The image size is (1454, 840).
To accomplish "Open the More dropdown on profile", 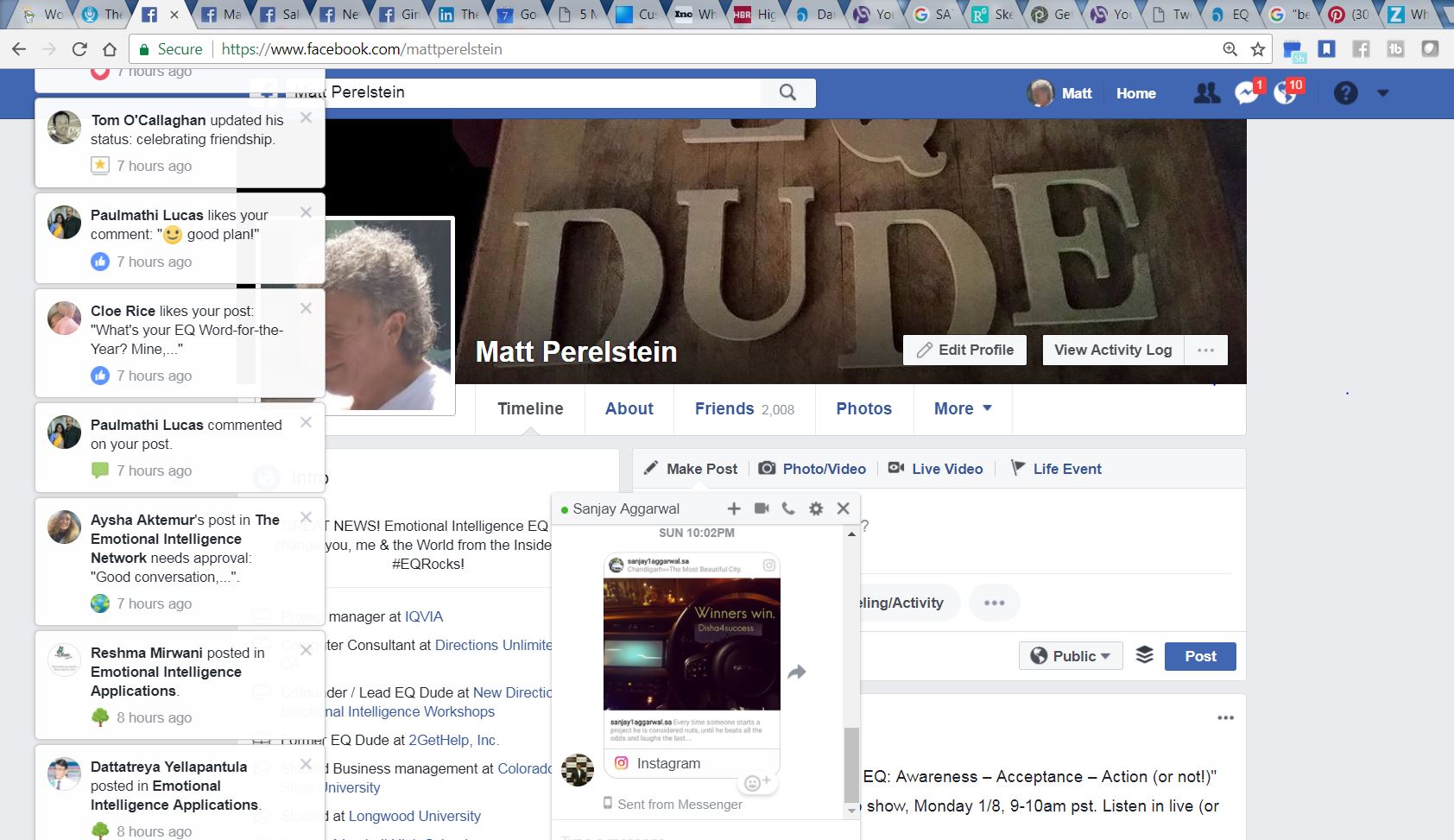I will 962,409.
